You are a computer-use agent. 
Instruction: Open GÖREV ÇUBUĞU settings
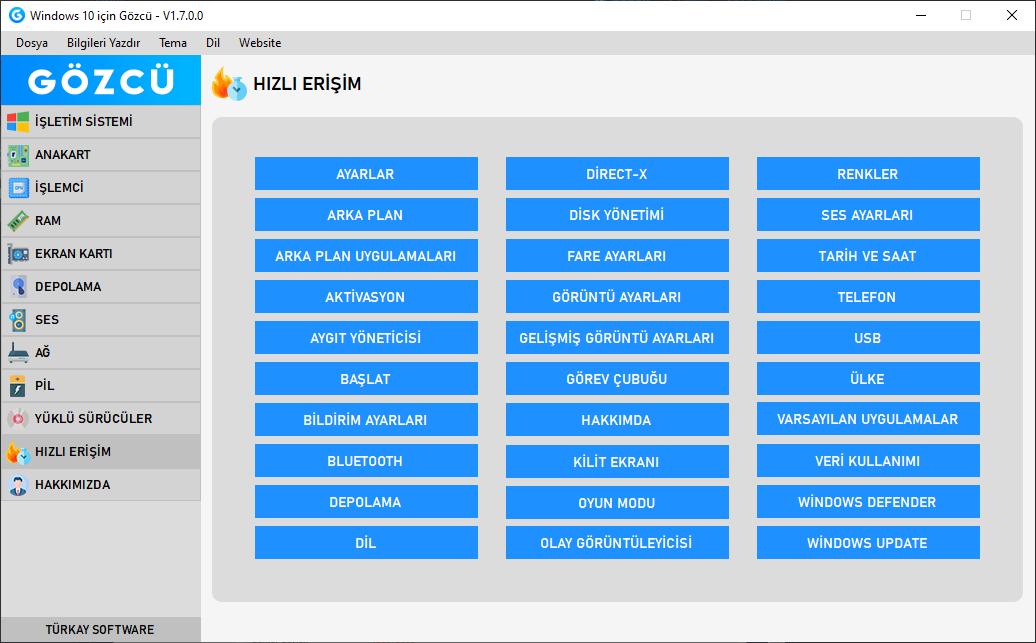click(x=617, y=379)
